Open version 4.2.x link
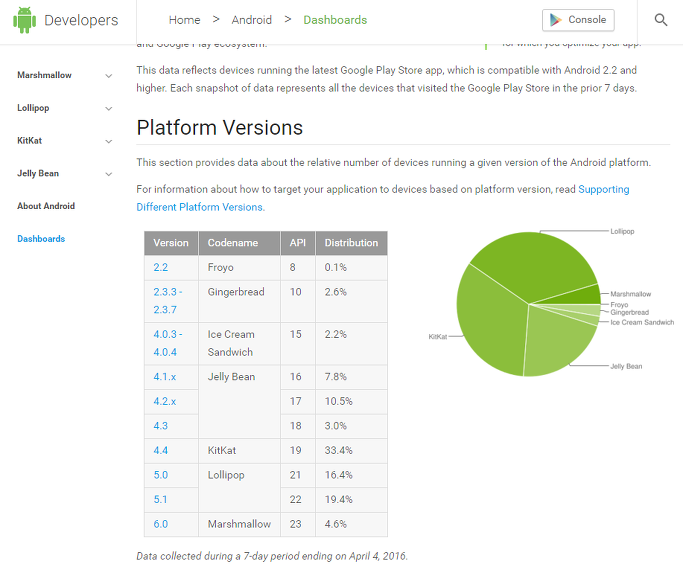 pos(164,401)
